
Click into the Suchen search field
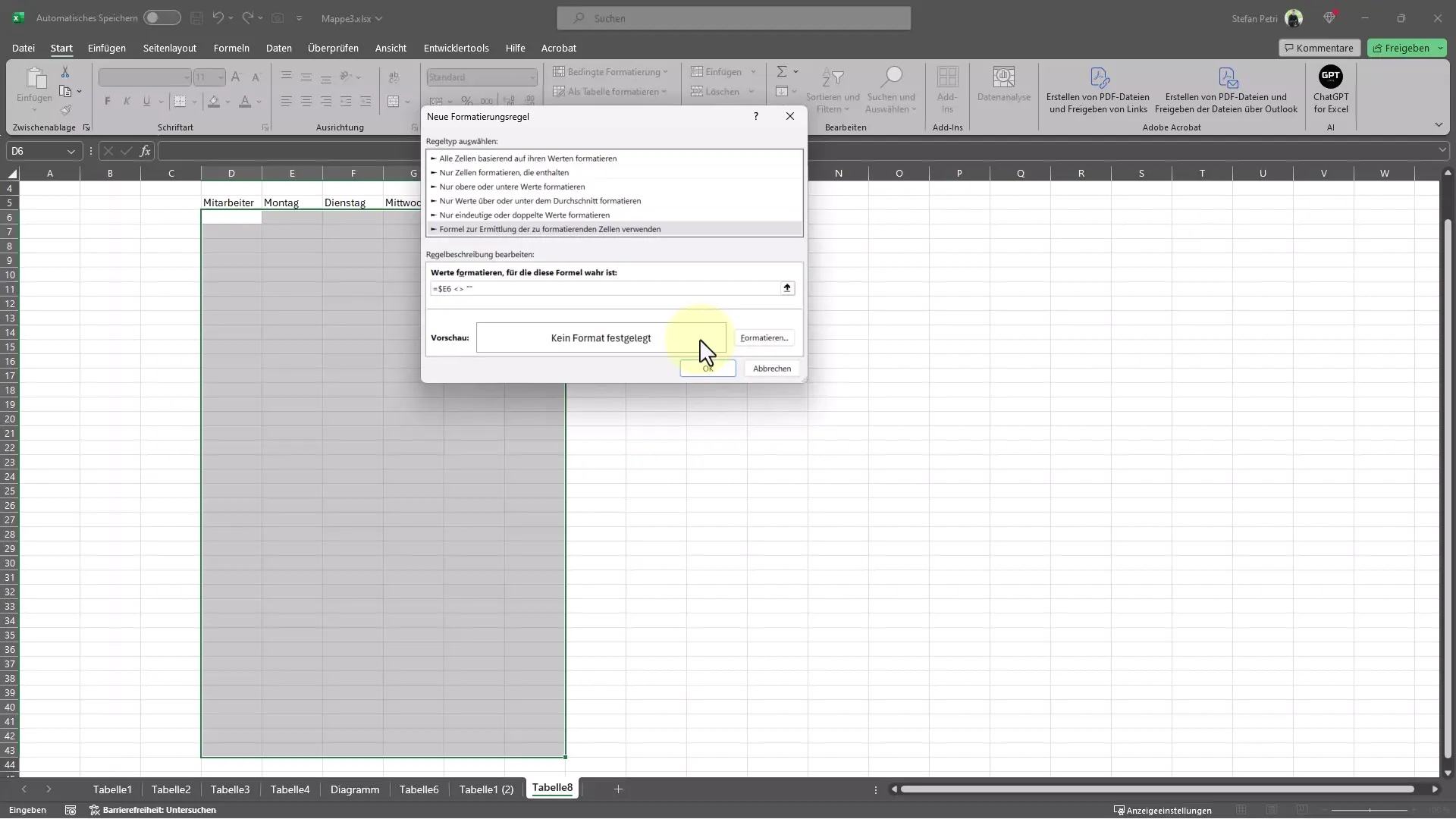[733, 18]
